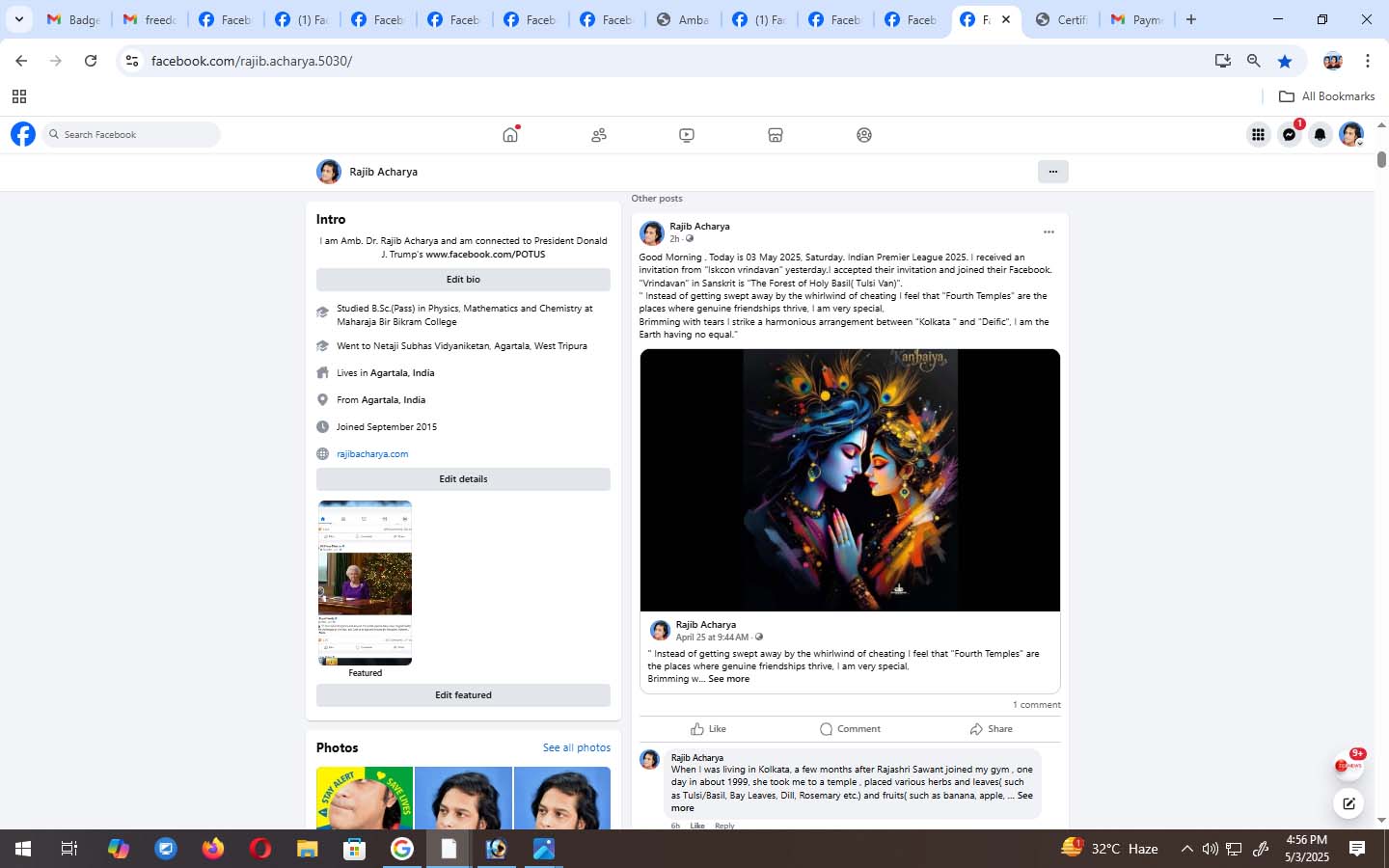Click the address bar URL
Image resolution: width=1389 pixels, height=868 pixels.
click(x=252, y=61)
